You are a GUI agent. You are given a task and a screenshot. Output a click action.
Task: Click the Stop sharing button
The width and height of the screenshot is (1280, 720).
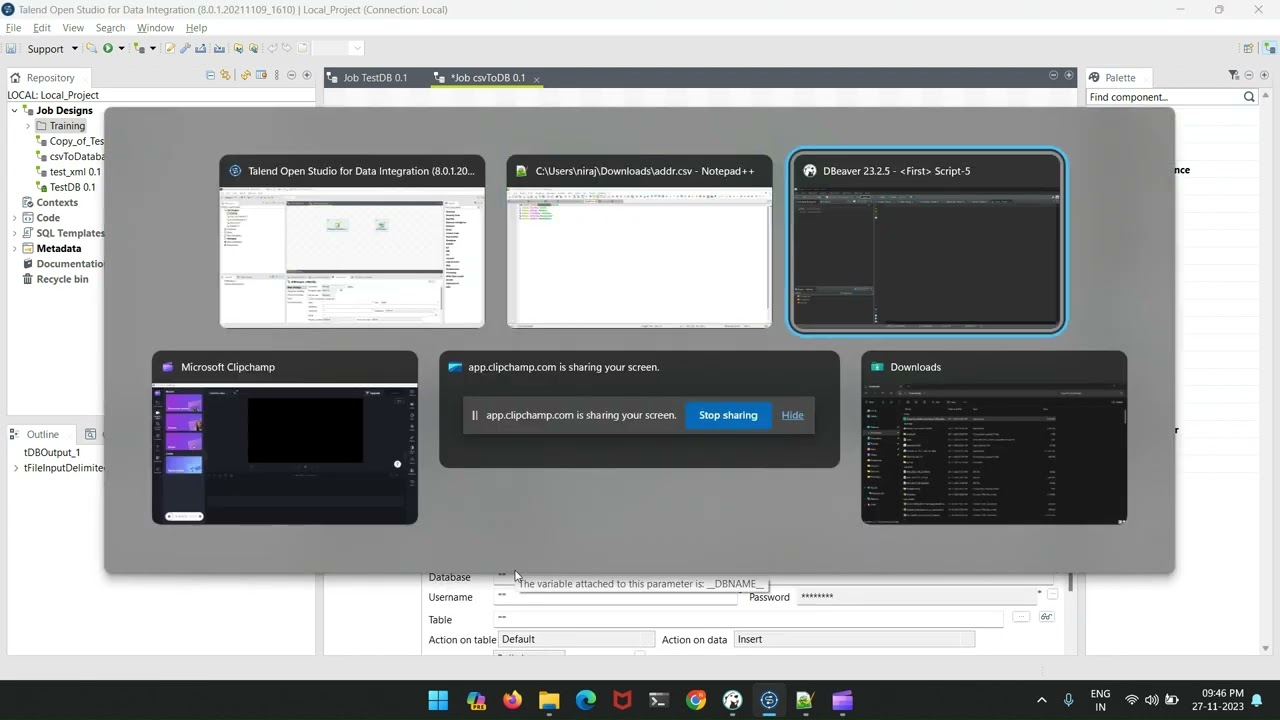[x=728, y=415]
